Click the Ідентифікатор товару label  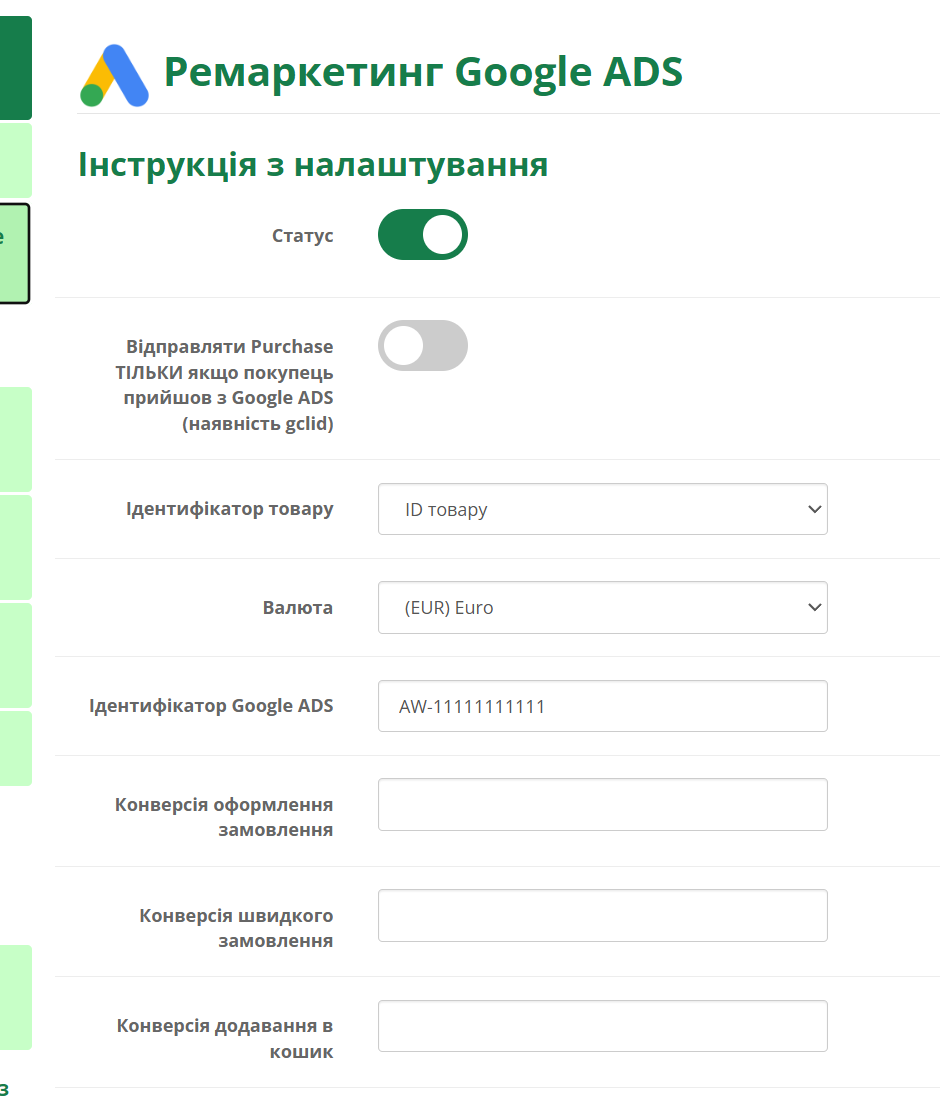point(229,509)
